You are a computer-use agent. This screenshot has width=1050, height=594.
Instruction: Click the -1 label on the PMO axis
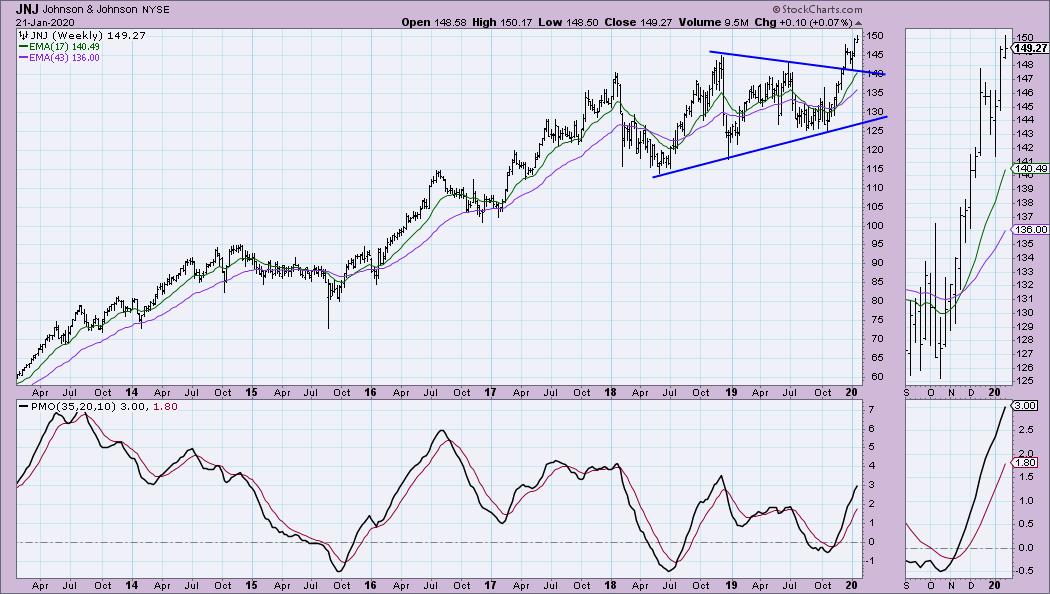coord(872,561)
